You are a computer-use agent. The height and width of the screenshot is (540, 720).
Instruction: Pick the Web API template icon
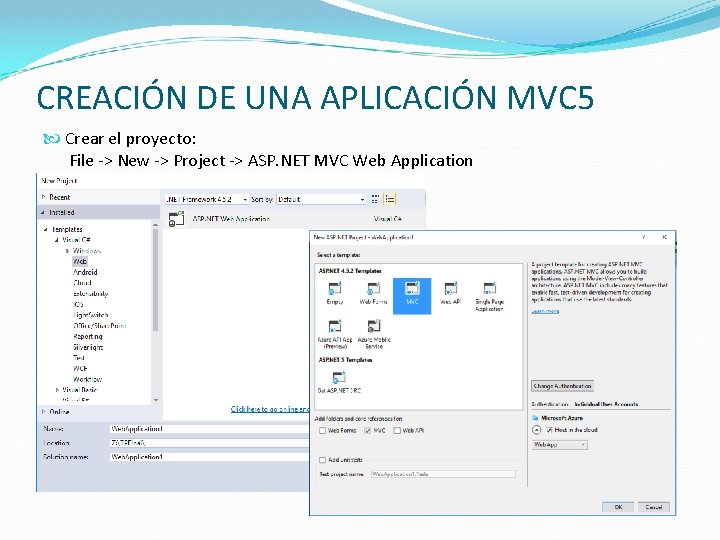click(450, 288)
